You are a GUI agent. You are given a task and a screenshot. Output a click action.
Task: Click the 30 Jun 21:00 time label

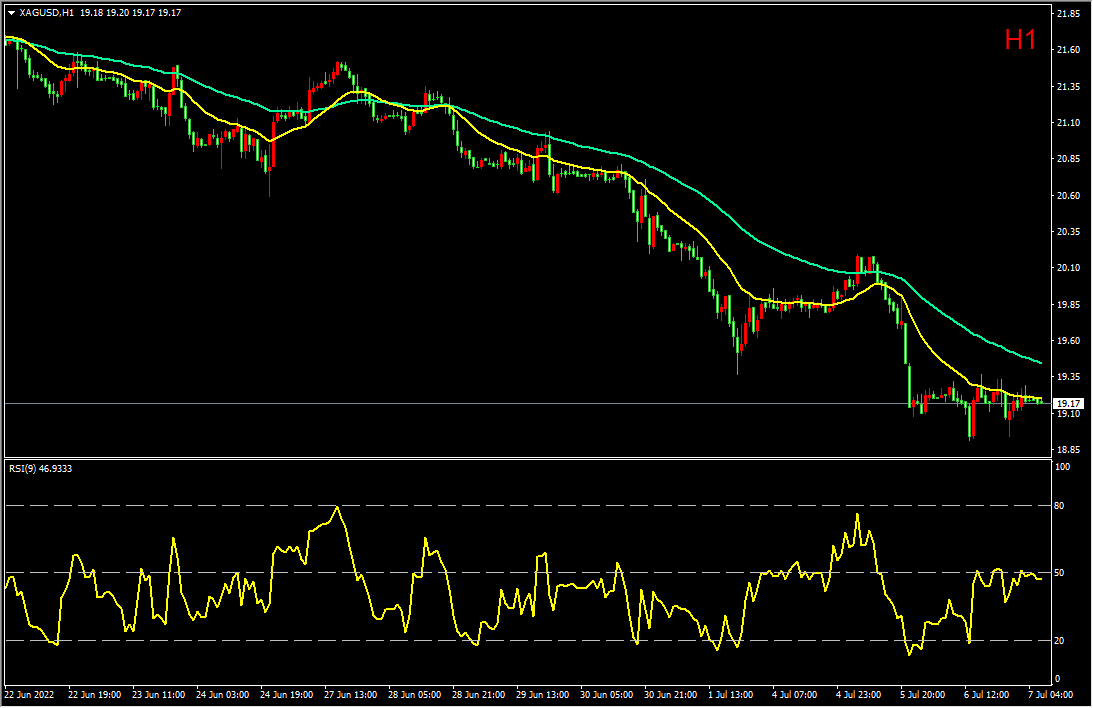671,695
